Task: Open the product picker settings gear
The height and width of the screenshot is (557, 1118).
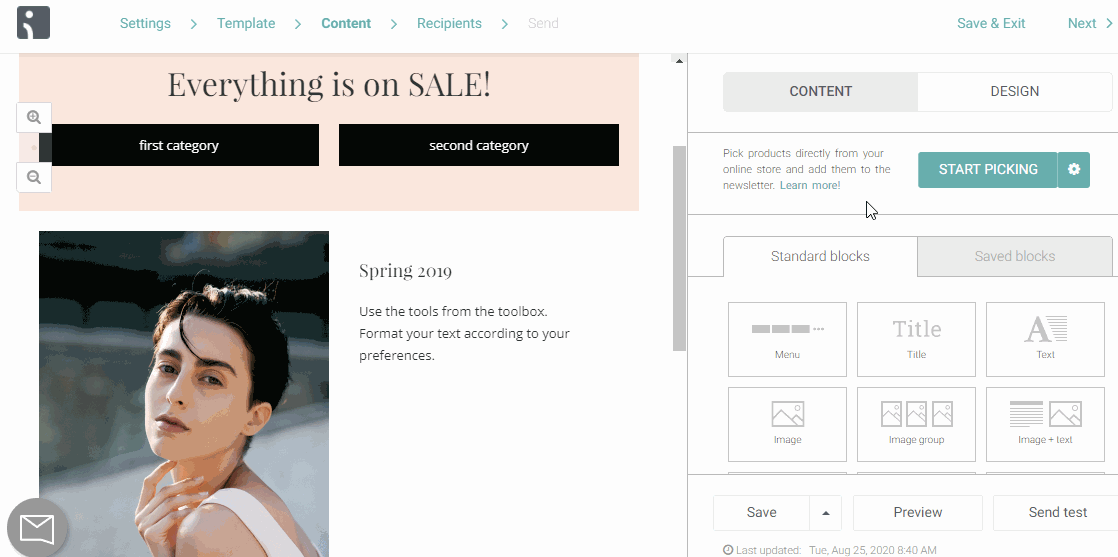Action: click(x=1074, y=170)
